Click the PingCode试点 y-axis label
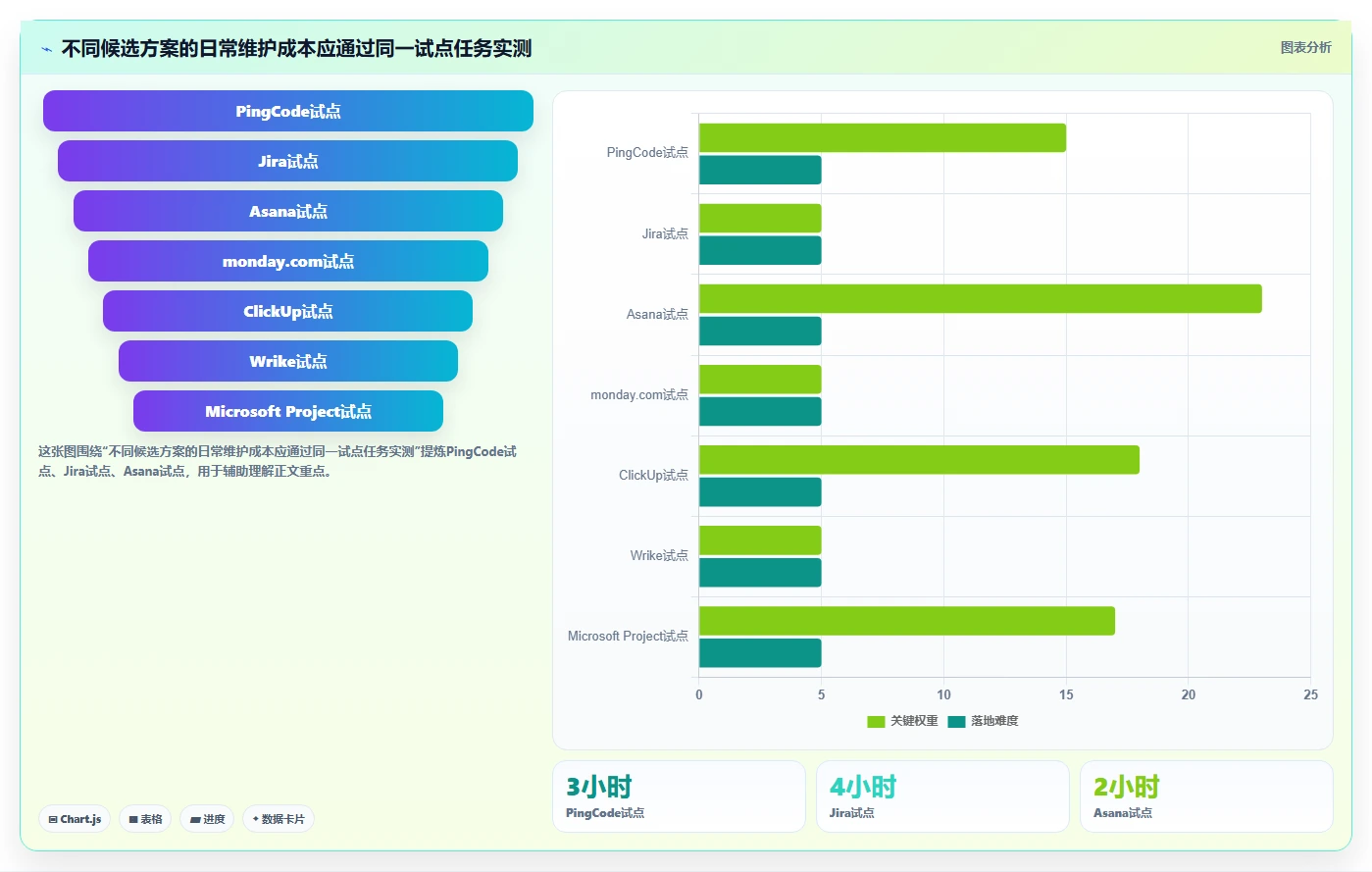 pyautogui.click(x=647, y=153)
